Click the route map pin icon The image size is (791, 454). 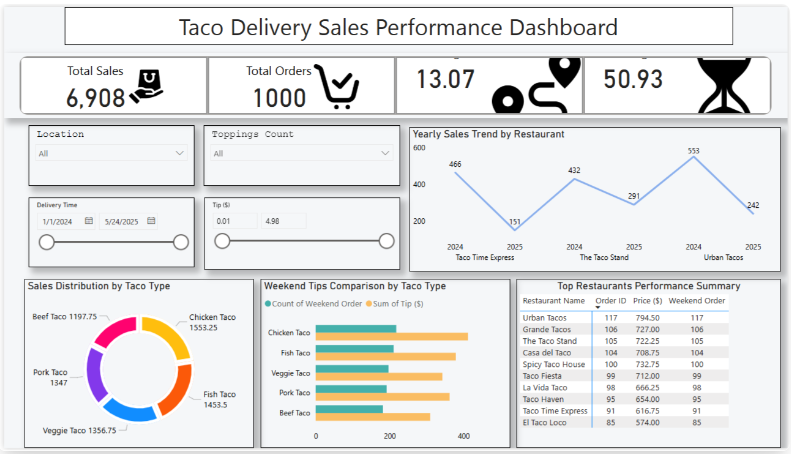point(537,86)
